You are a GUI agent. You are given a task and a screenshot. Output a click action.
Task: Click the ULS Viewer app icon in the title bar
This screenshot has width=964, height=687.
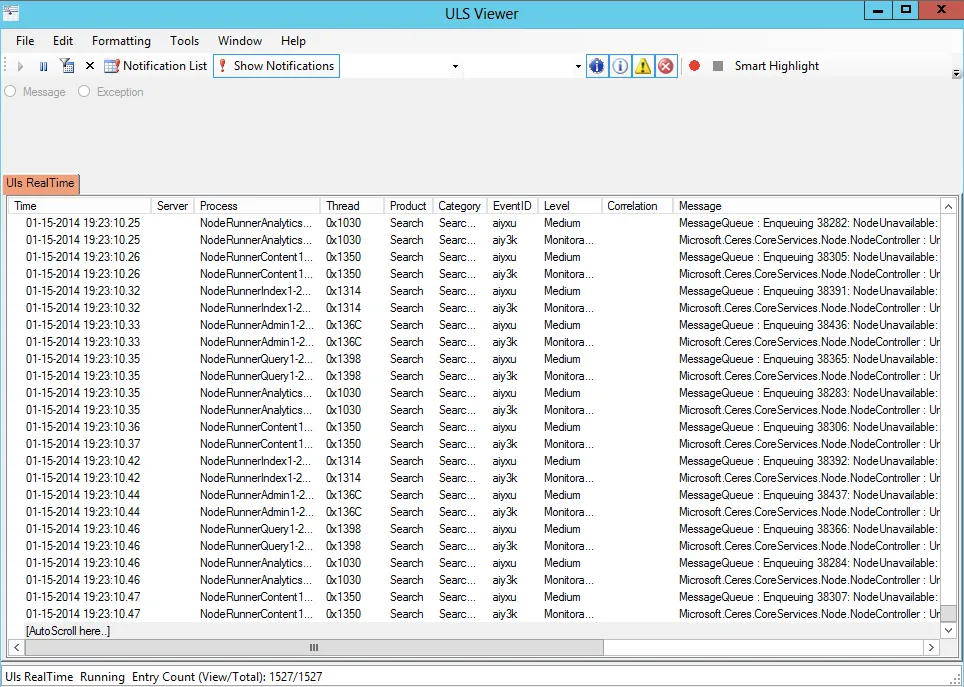click(10, 11)
